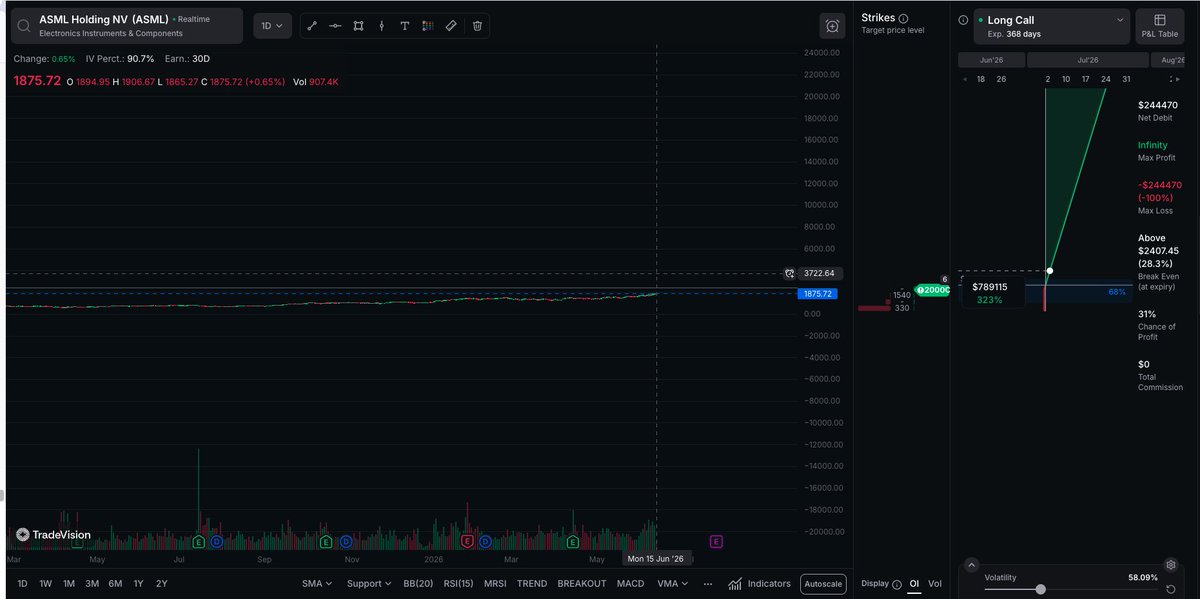Switch display to Vol
1200x599 pixels.
(x=935, y=584)
